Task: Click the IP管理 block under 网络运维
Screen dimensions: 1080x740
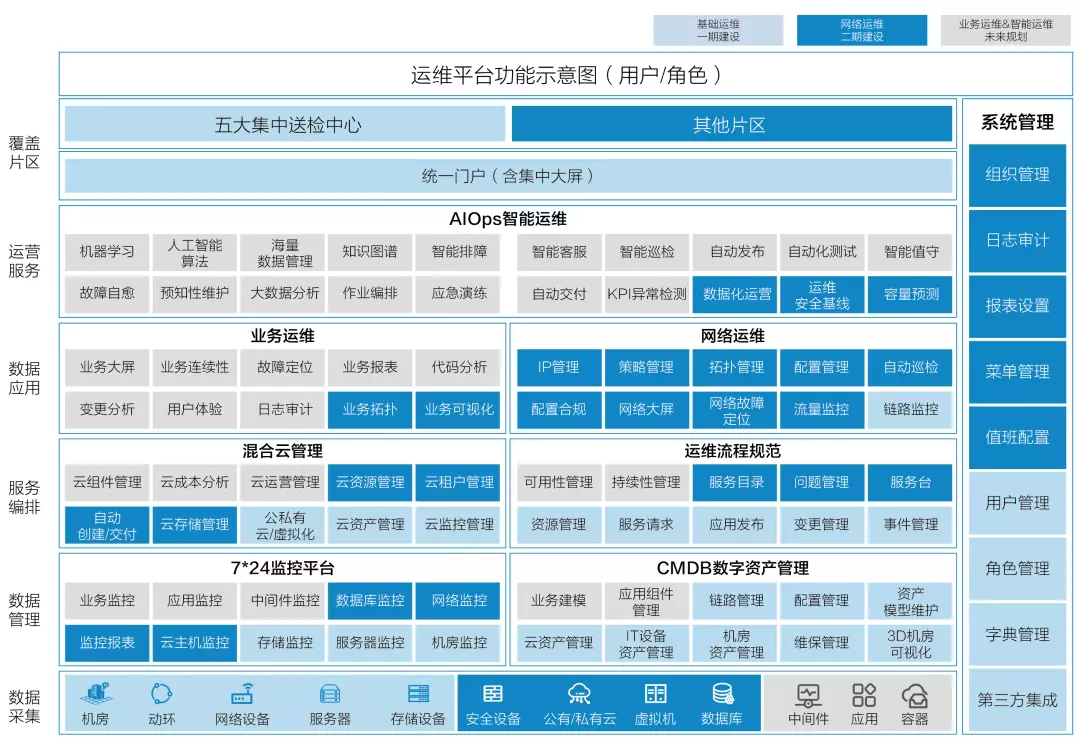Action: pyautogui.click(x=559, y=367)
